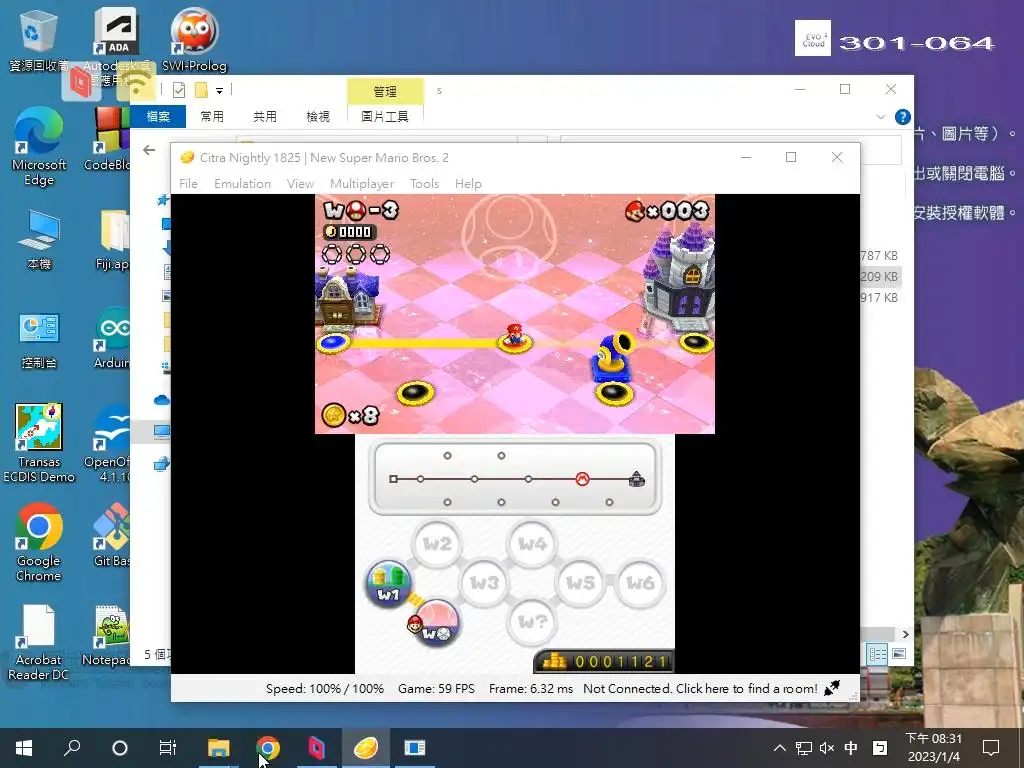Viewport: 1024px width, 768px height.
Task: Switch to the 共用 ribbon tab
Action: click(264, 116)
